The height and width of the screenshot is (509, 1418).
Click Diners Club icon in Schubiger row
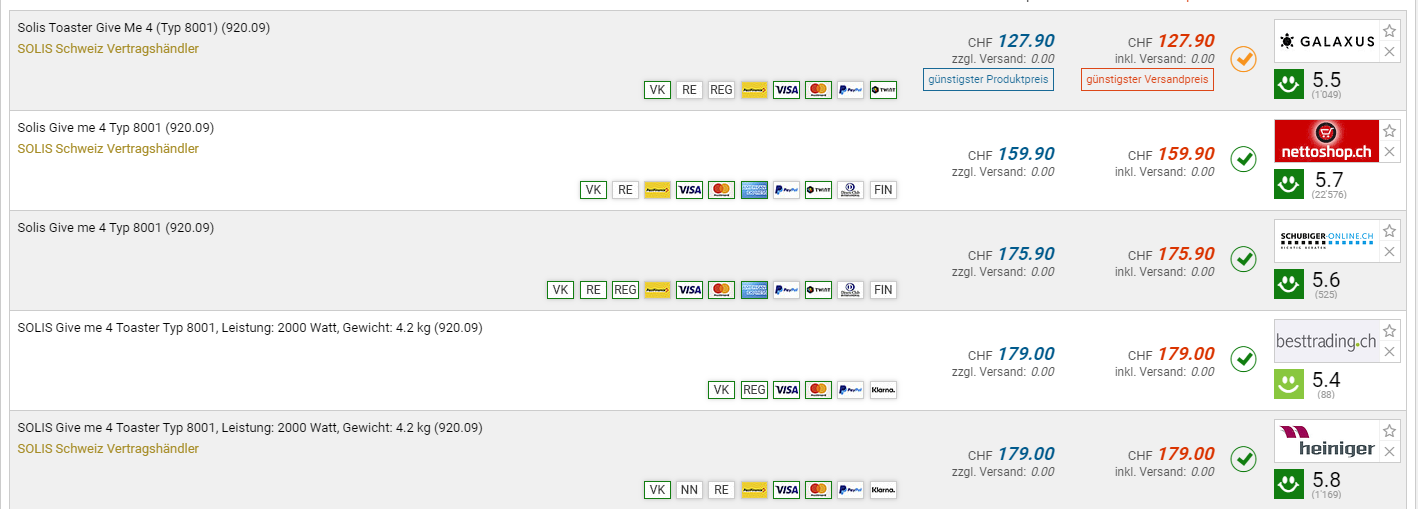click(850, 290)
